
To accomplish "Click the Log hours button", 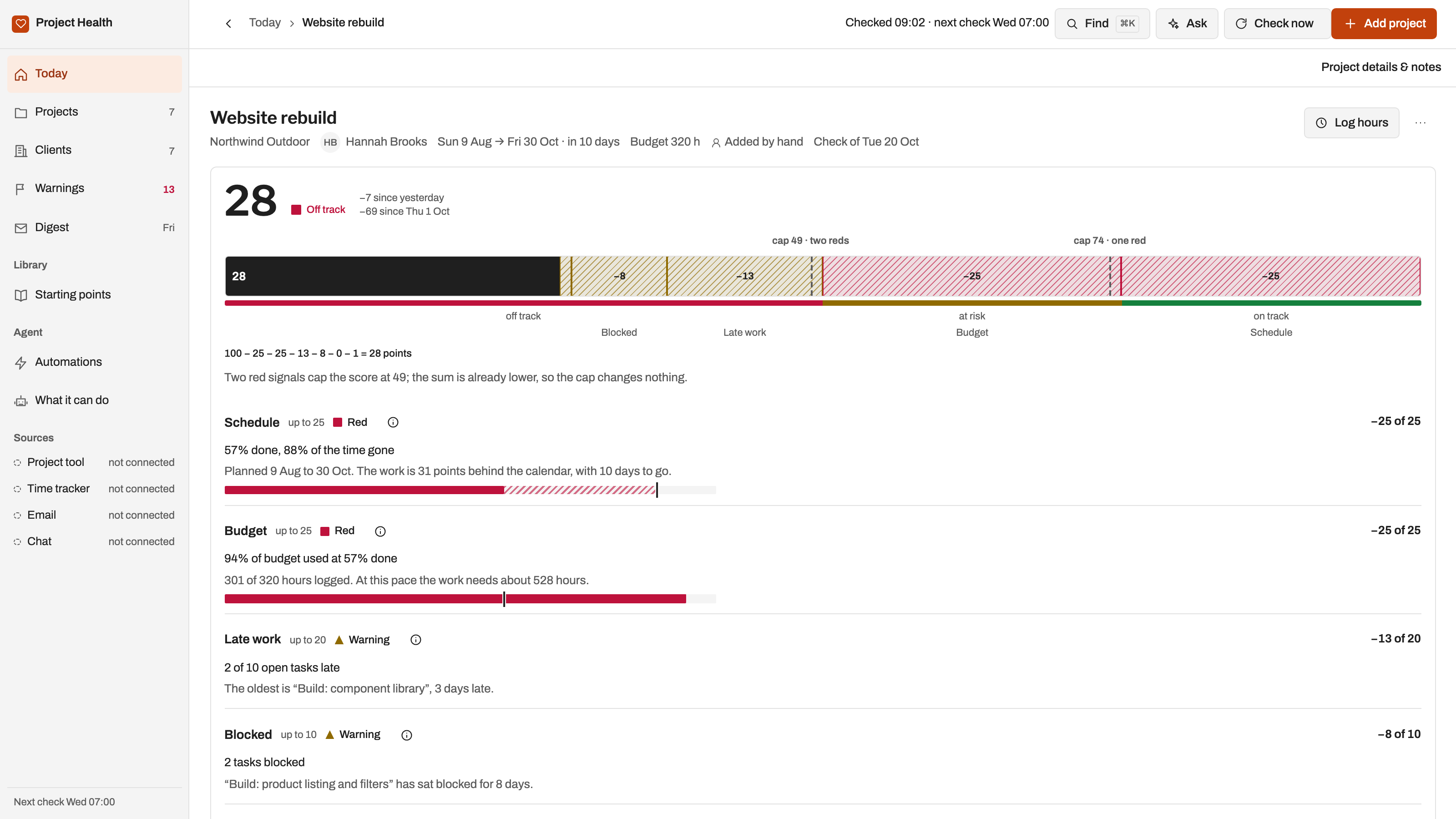I will [1351, 123].
